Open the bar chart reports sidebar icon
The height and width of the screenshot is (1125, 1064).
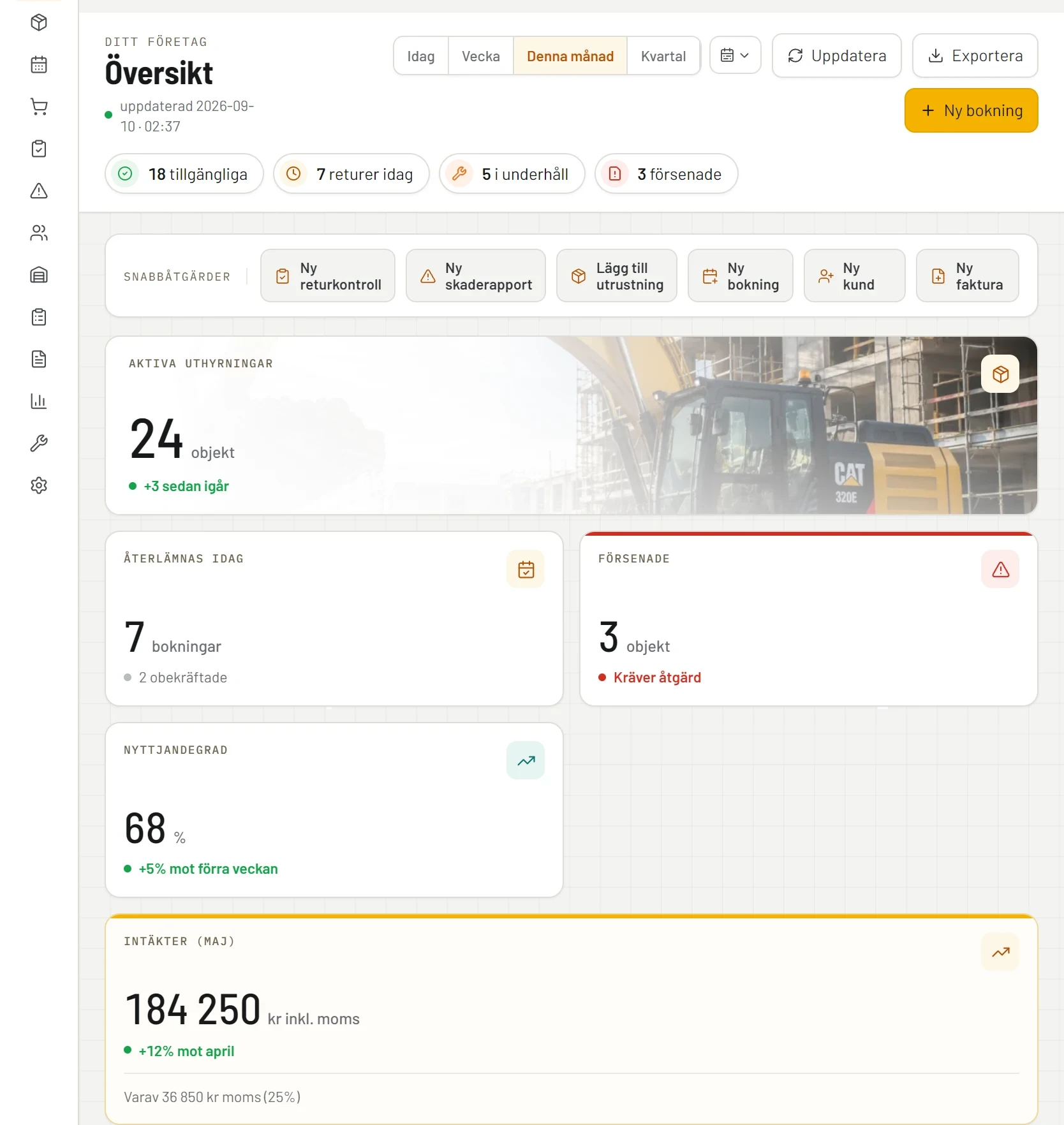pos(39,402)
